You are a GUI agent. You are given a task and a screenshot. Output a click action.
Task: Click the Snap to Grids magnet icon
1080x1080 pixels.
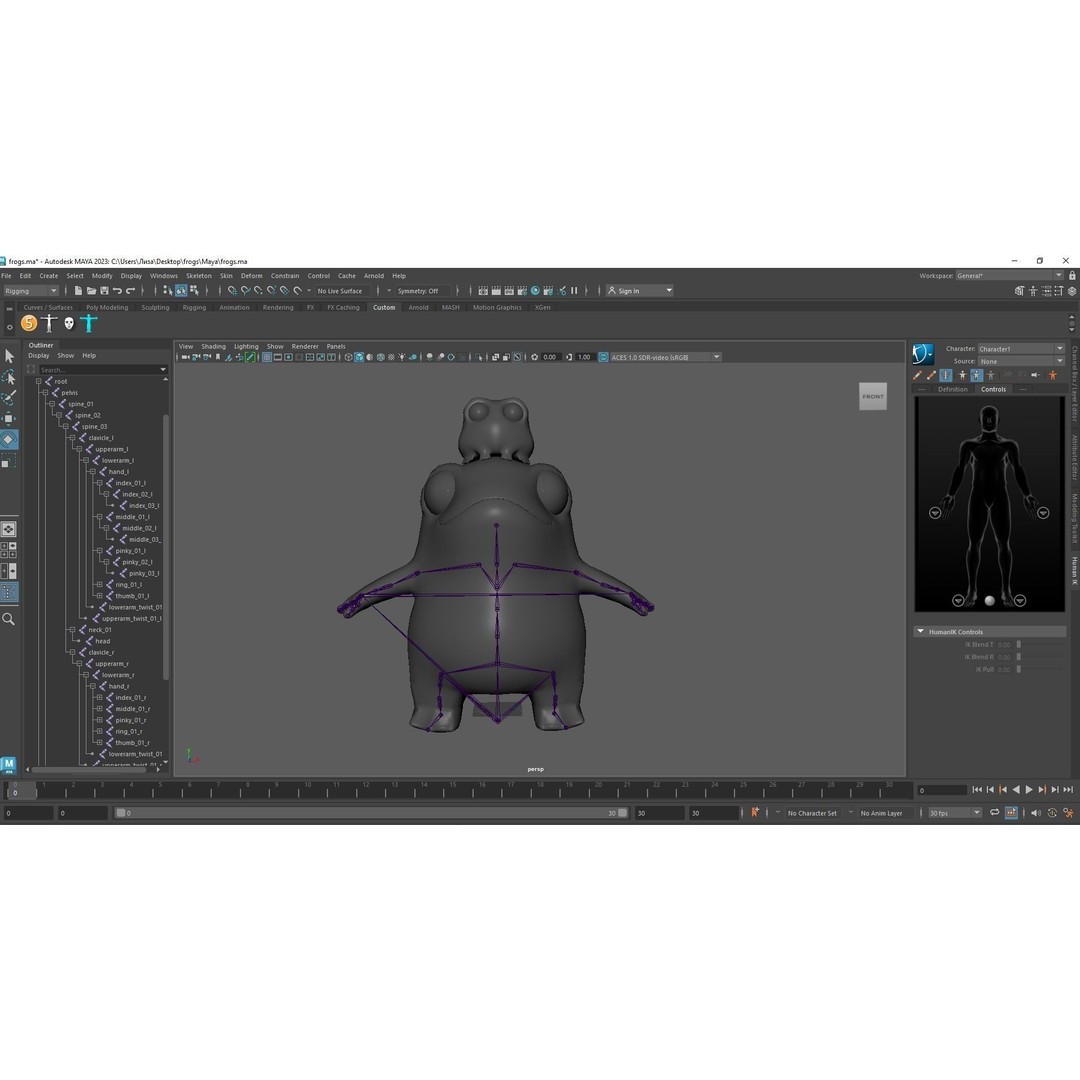coord(231,290)
